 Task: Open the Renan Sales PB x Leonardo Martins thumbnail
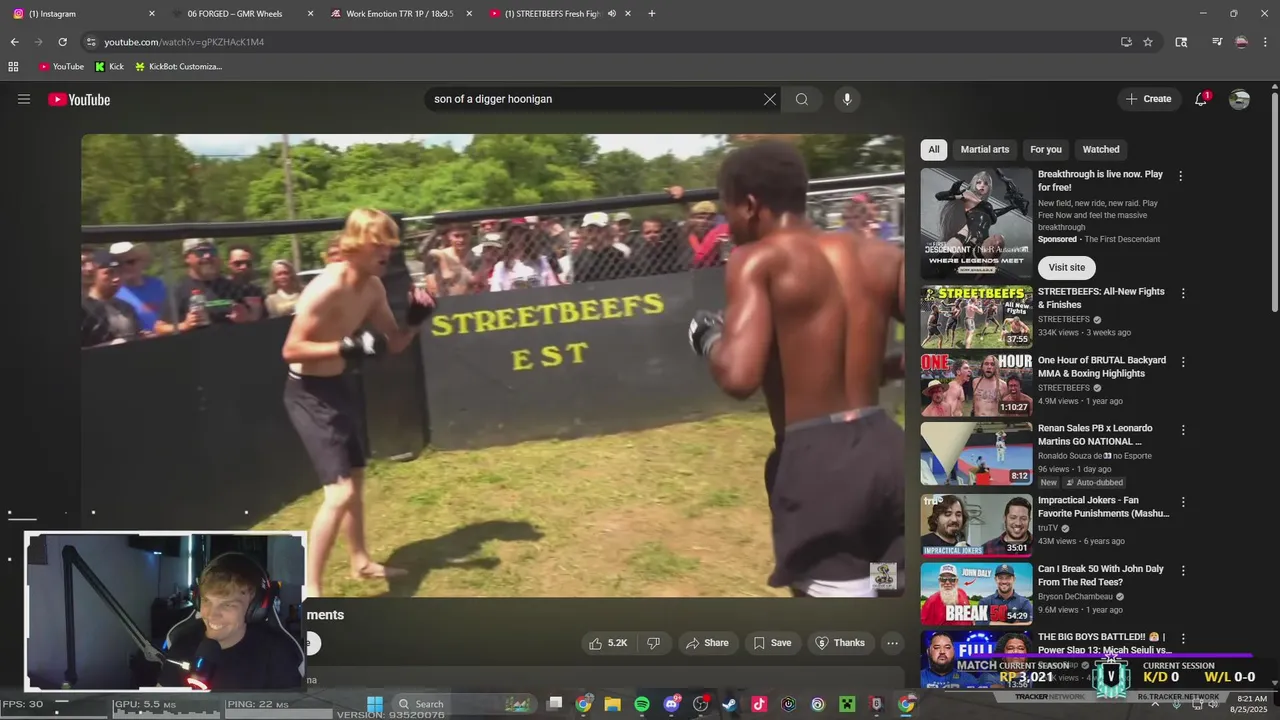[976, 453]
